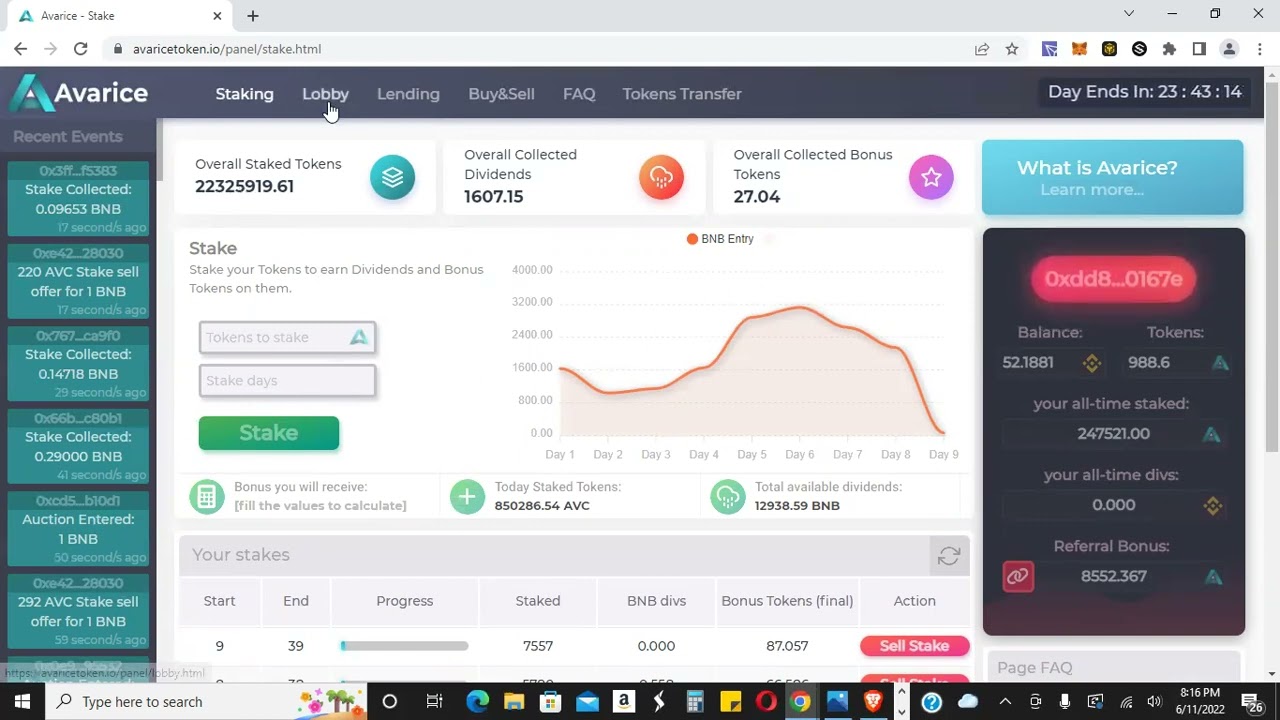This screenshot has width=1280, height=720.
Task: Click the Bonus Tokens (final) column header
Action: click(x=787, y=601)
